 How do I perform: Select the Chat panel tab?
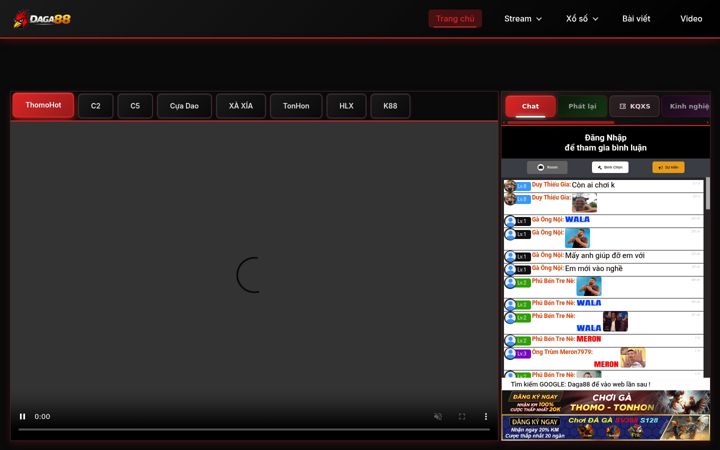click(530, 106)
